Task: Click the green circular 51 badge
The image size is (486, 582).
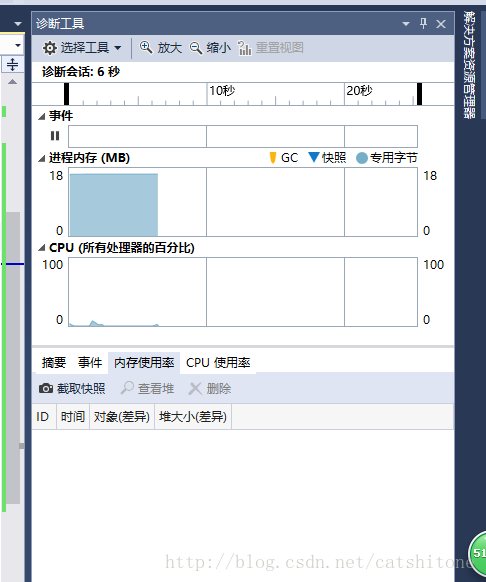Action: (478, 553)
